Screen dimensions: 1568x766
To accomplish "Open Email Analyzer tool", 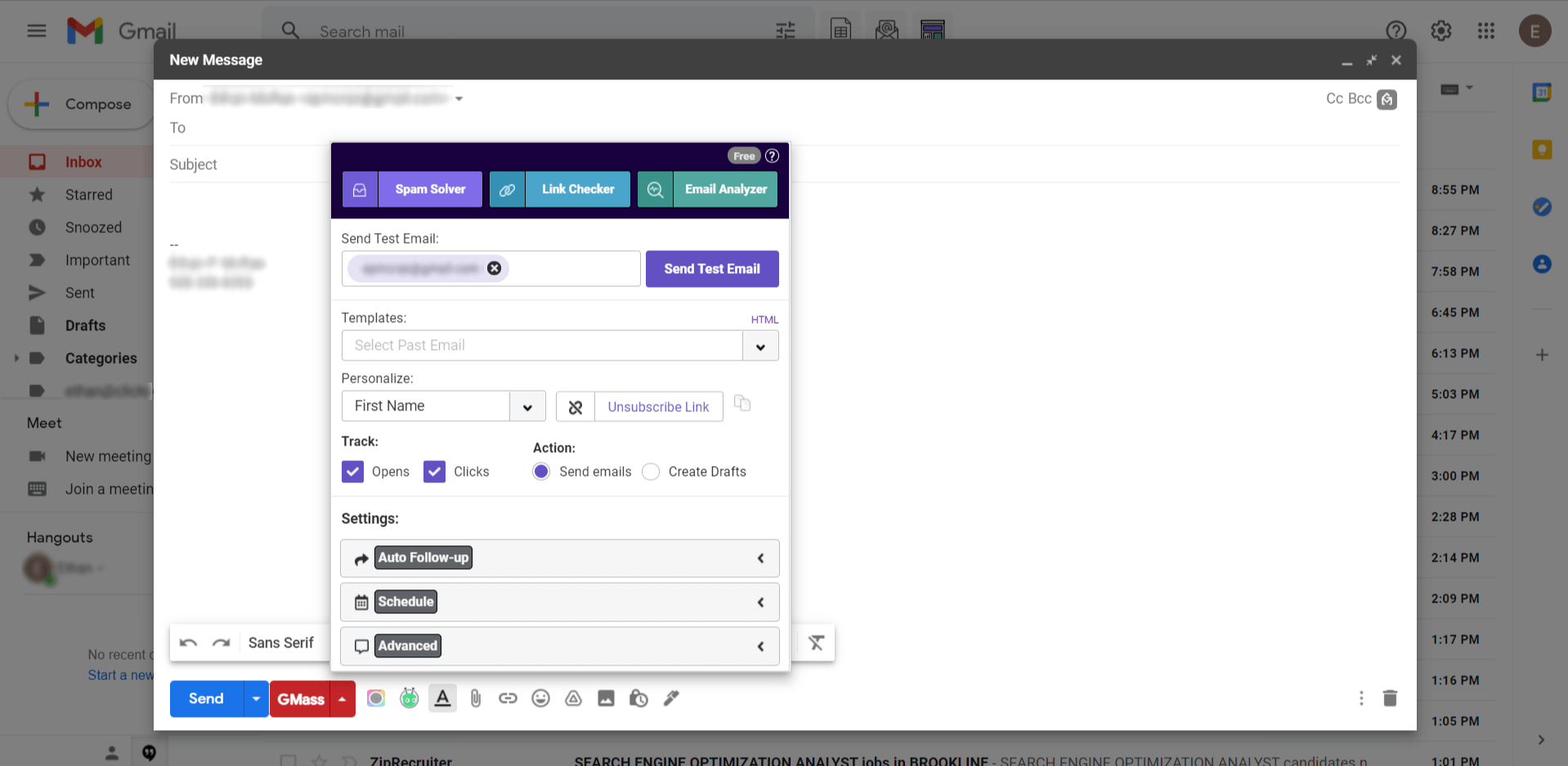I will [x=707, y=189].
